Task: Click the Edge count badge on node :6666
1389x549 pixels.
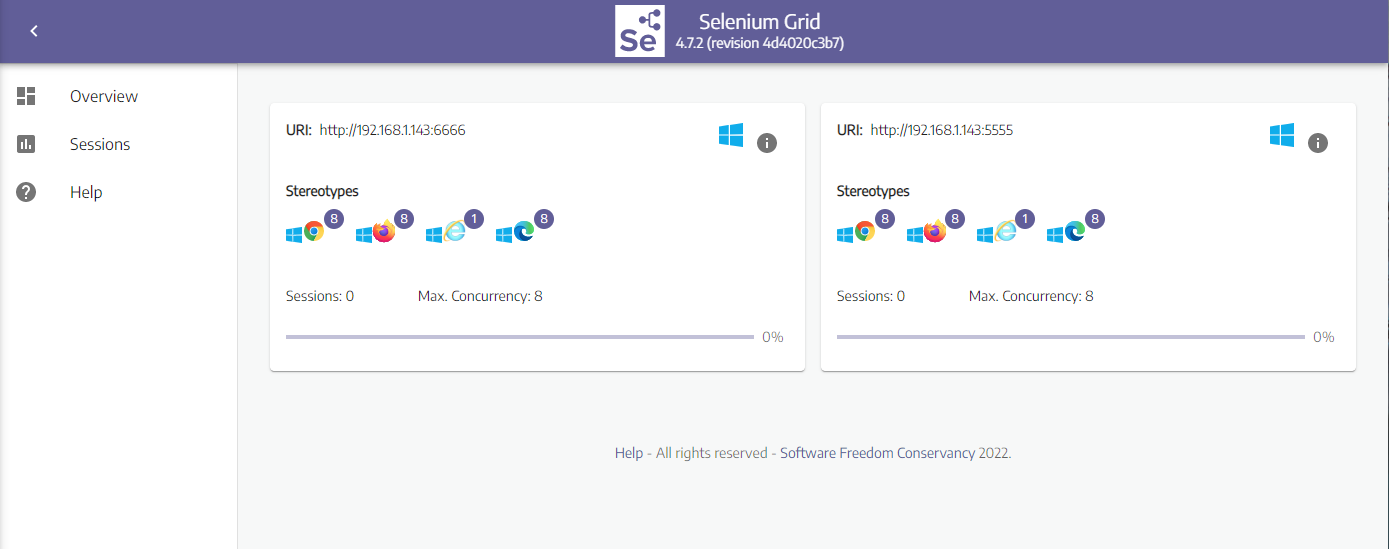Action: pyautogui.click(x=544, y=218)
